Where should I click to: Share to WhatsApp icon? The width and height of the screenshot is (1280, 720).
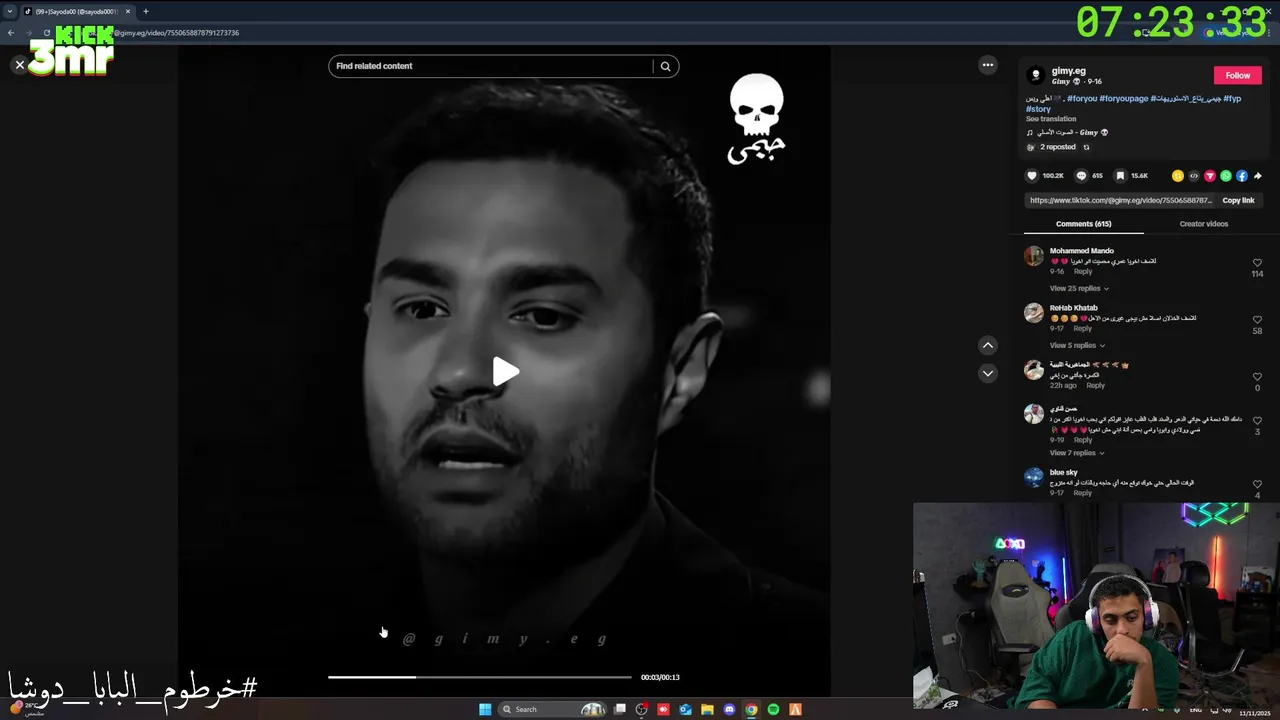1226,176
